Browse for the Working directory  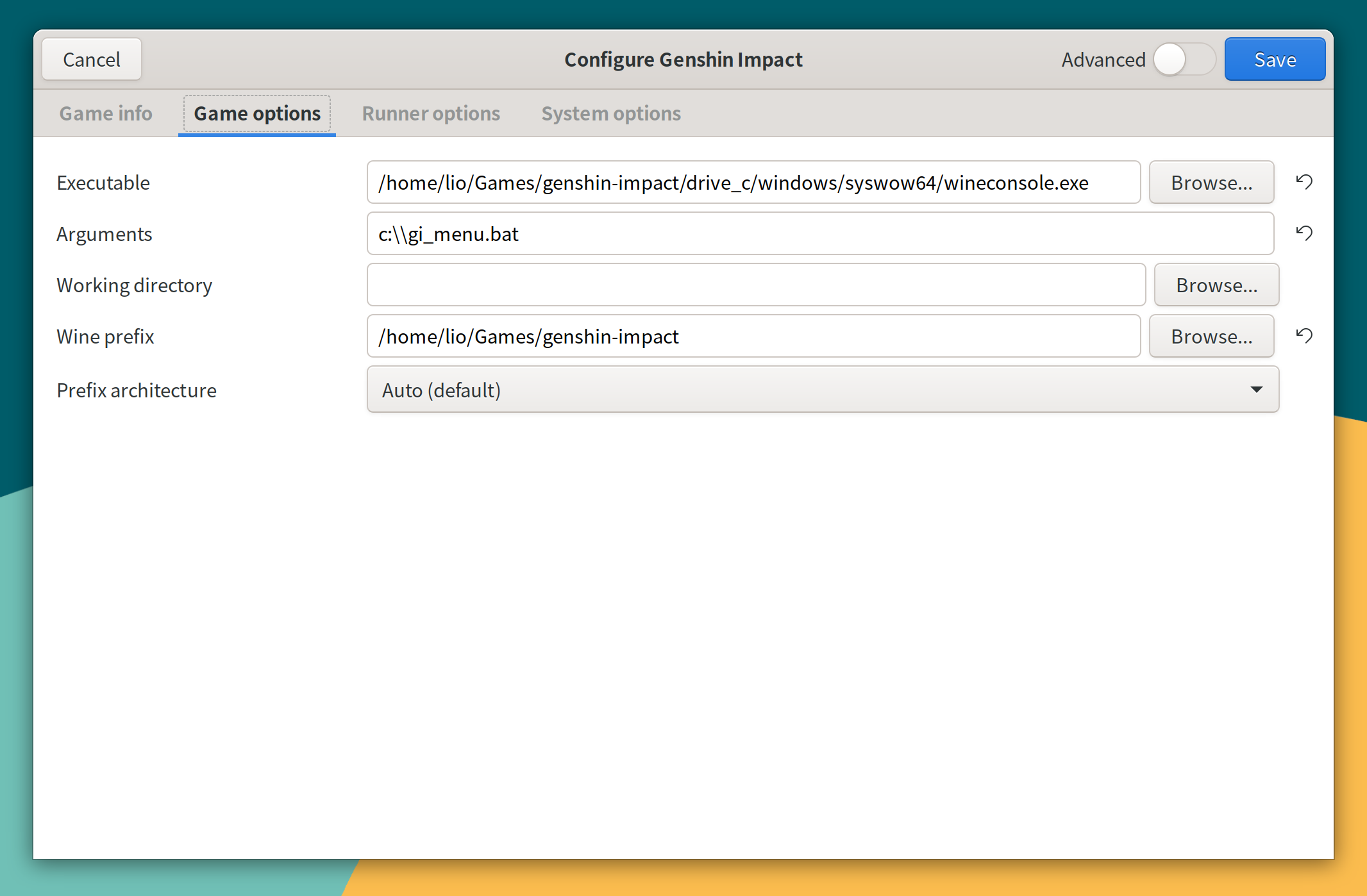click(x=1216, y=285)
